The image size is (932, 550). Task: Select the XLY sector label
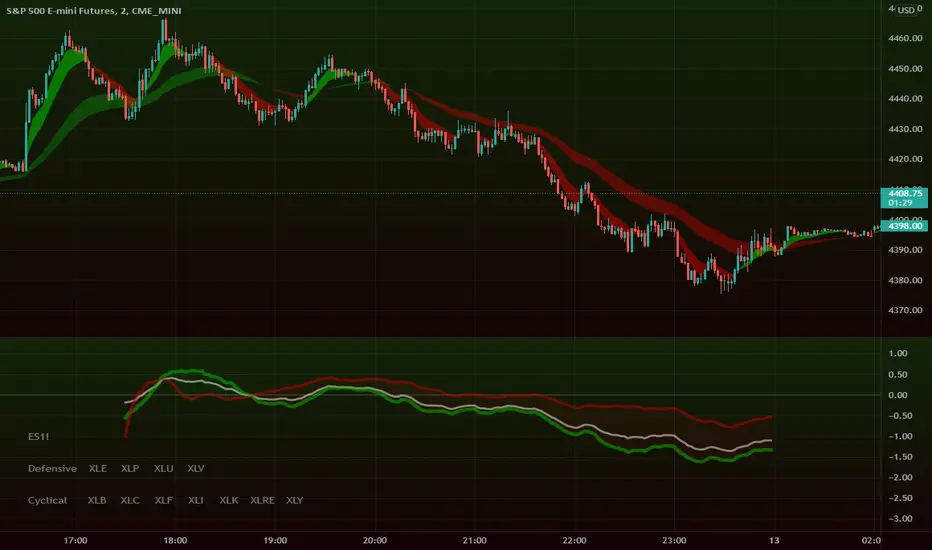pos(295,501)
